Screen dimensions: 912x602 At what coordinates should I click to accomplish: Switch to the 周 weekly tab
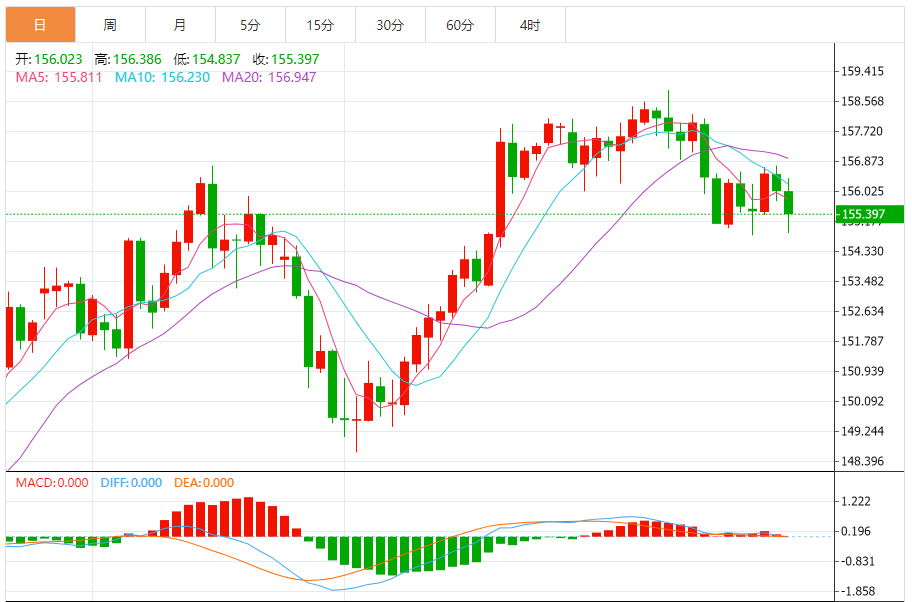[x=111, y=25]
